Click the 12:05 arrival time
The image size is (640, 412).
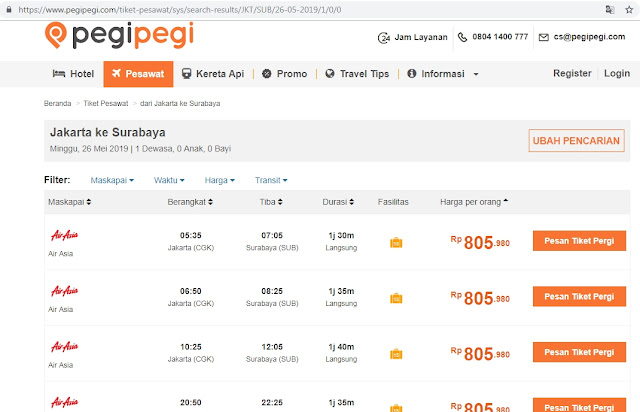pyautogui.click(x=272, y=347)
